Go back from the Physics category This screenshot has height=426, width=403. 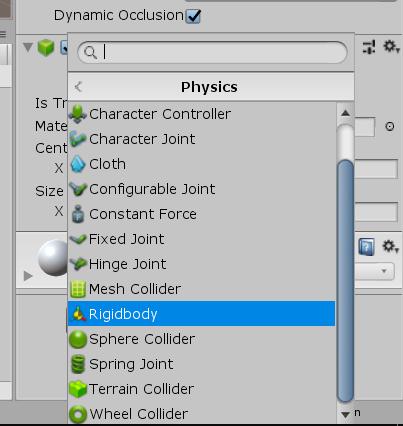pos(78,87)
